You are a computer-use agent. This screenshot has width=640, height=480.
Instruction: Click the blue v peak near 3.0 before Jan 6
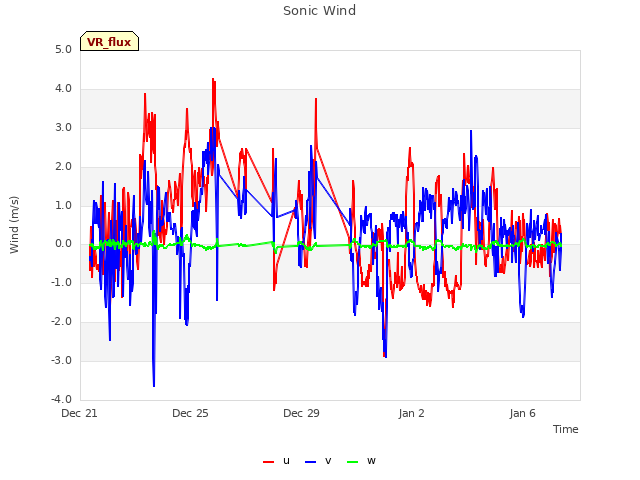[471, 132]
